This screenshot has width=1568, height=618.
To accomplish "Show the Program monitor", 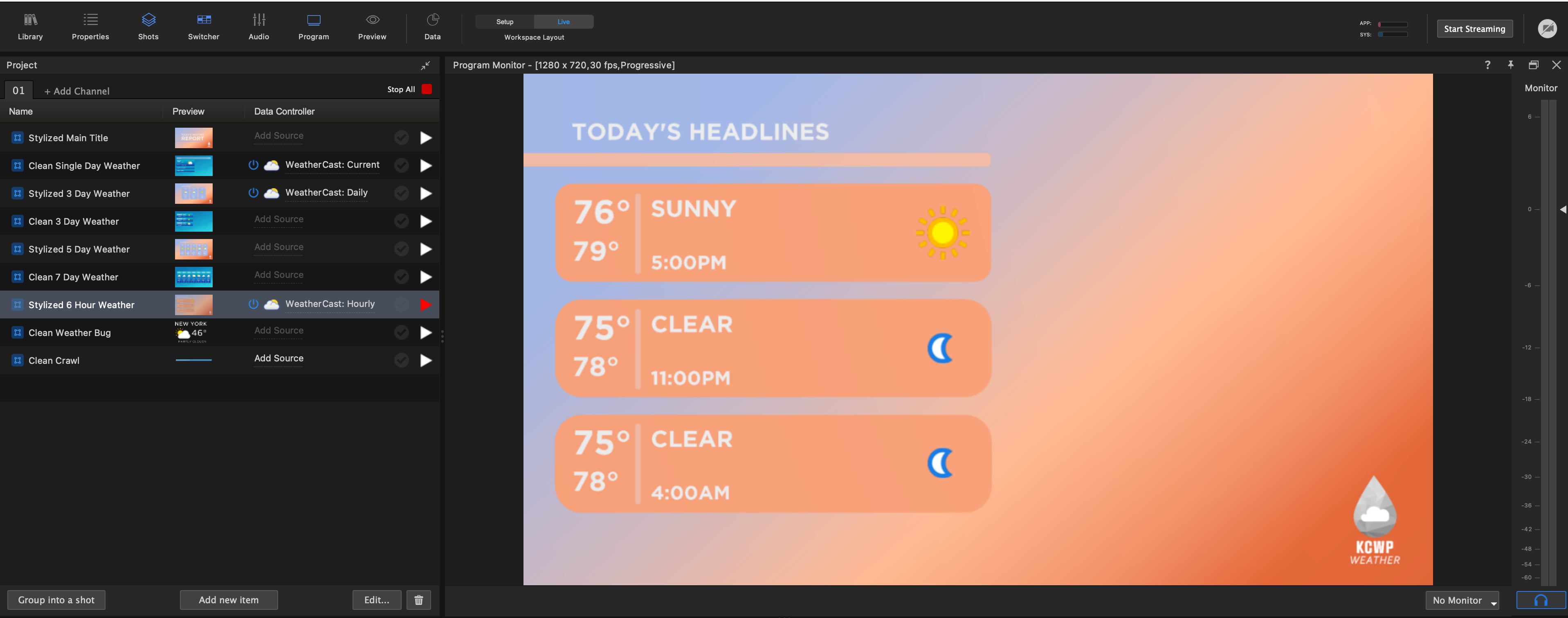I will [314, 27].
